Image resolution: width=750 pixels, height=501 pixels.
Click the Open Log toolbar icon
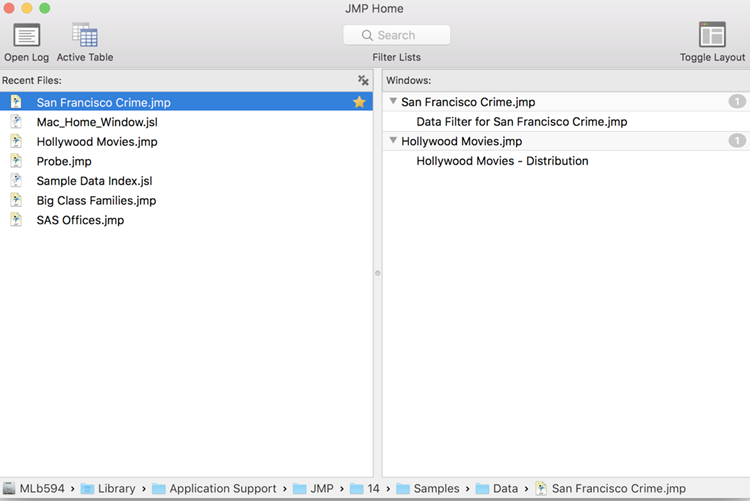click(26, 35)
